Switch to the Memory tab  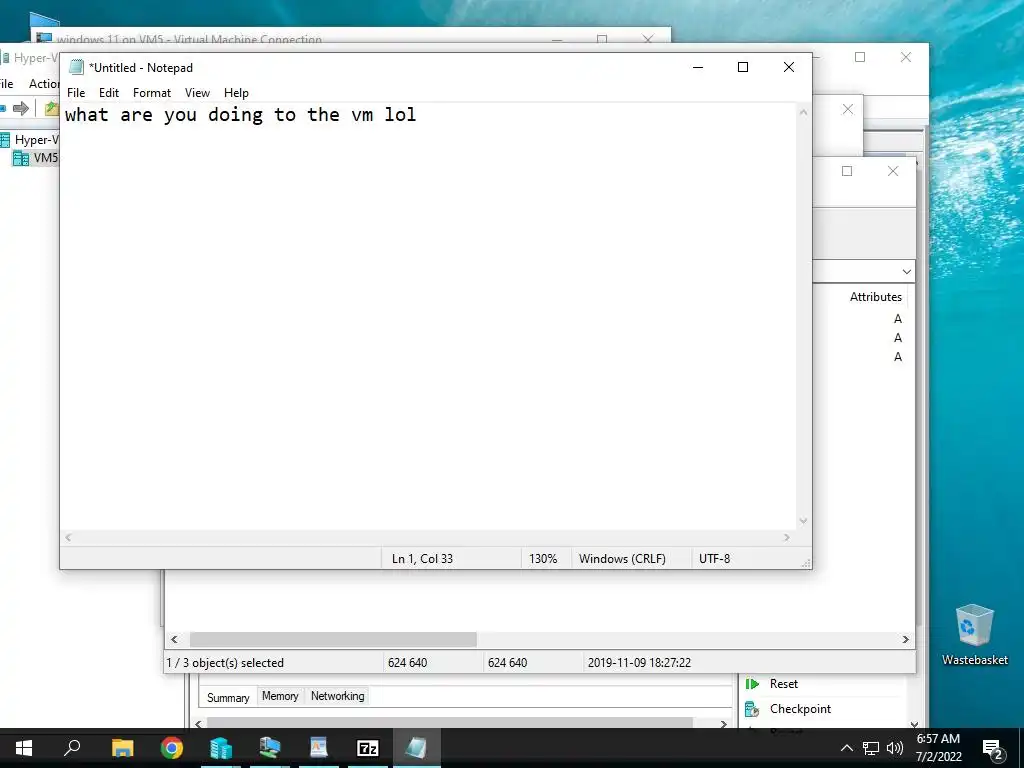pyautogui.click(x=280, y=696)
